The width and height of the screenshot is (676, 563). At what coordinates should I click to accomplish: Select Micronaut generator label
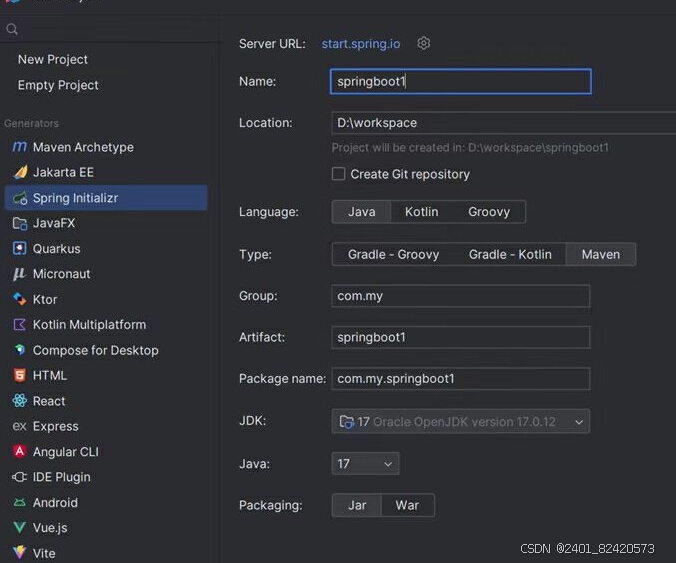coord(62,274)
